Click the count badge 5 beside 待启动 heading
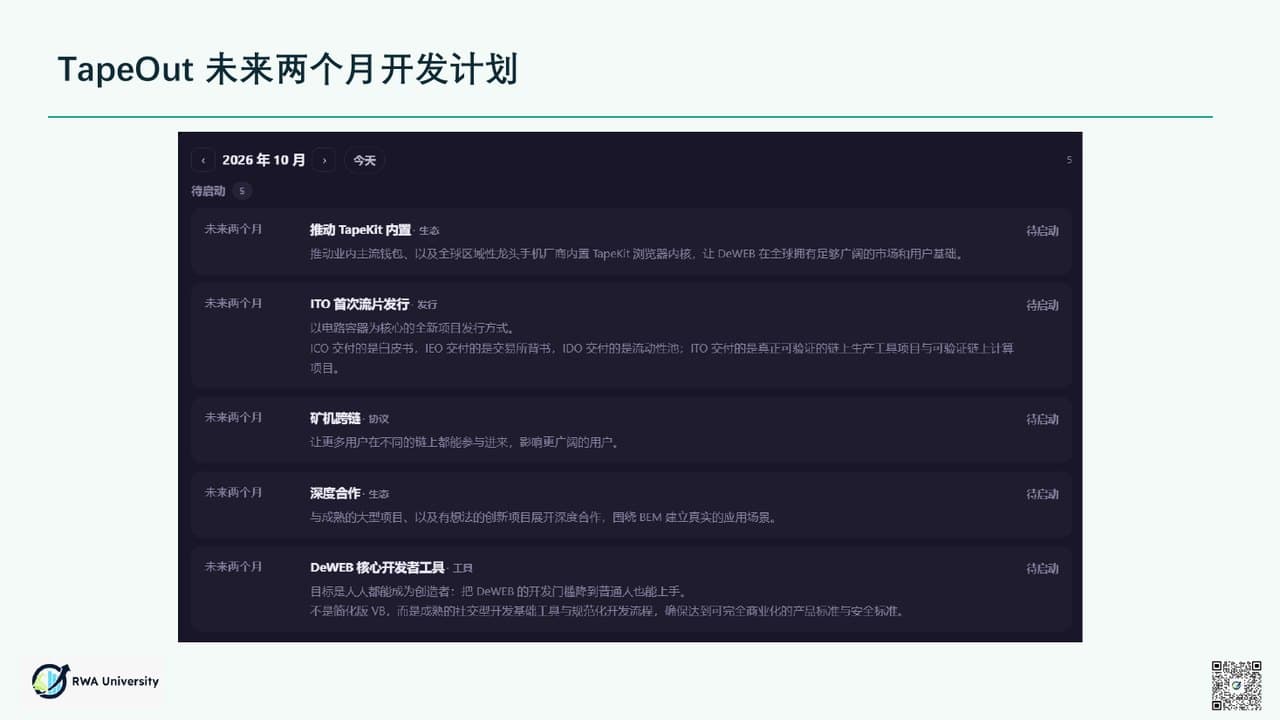This screenshot has width=1280, height=720. click(242, 191)
